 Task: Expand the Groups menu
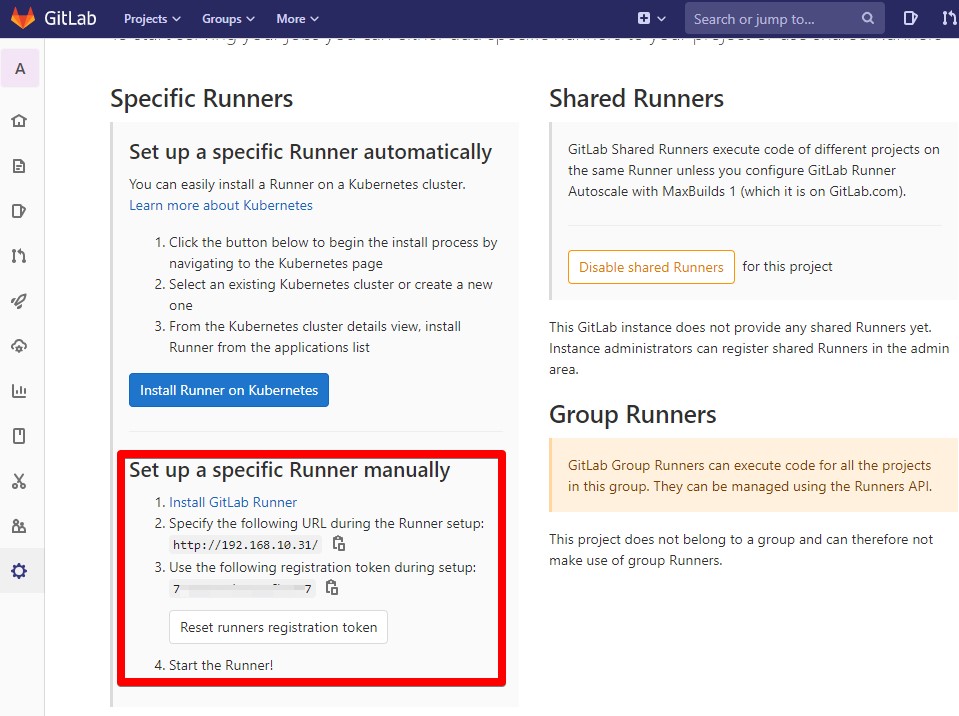point(228,18)
